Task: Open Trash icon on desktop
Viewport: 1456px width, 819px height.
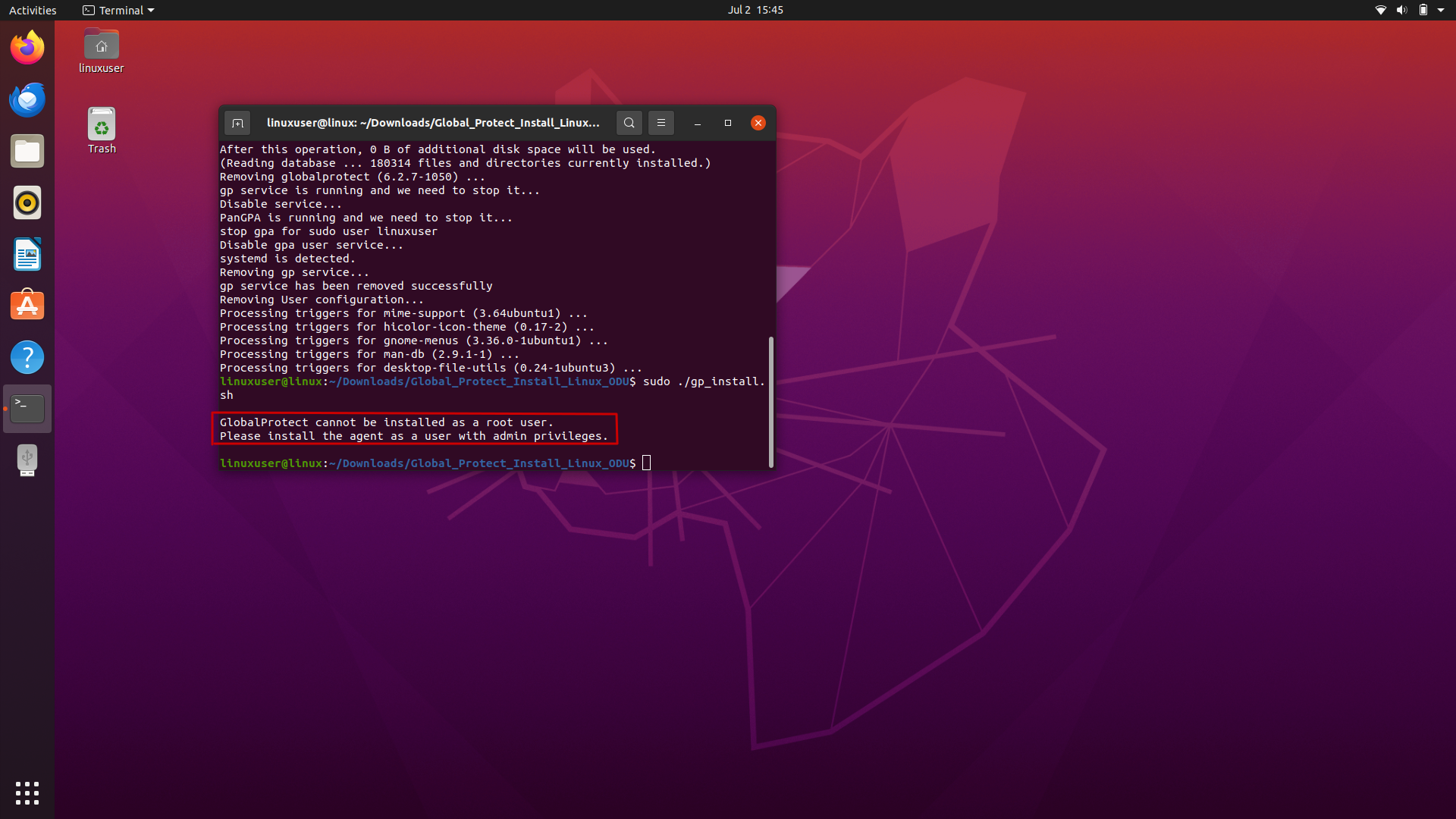Action: [102, 130]
